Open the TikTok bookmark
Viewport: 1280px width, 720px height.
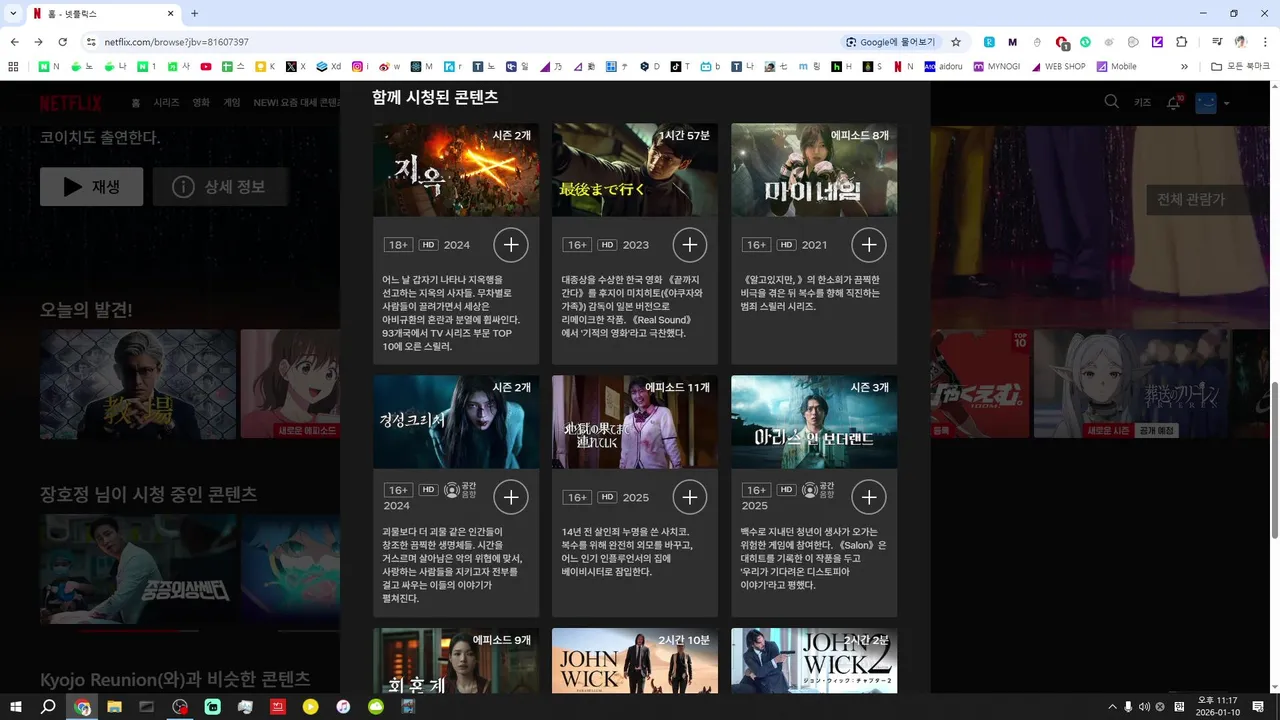tap(680, 67)
